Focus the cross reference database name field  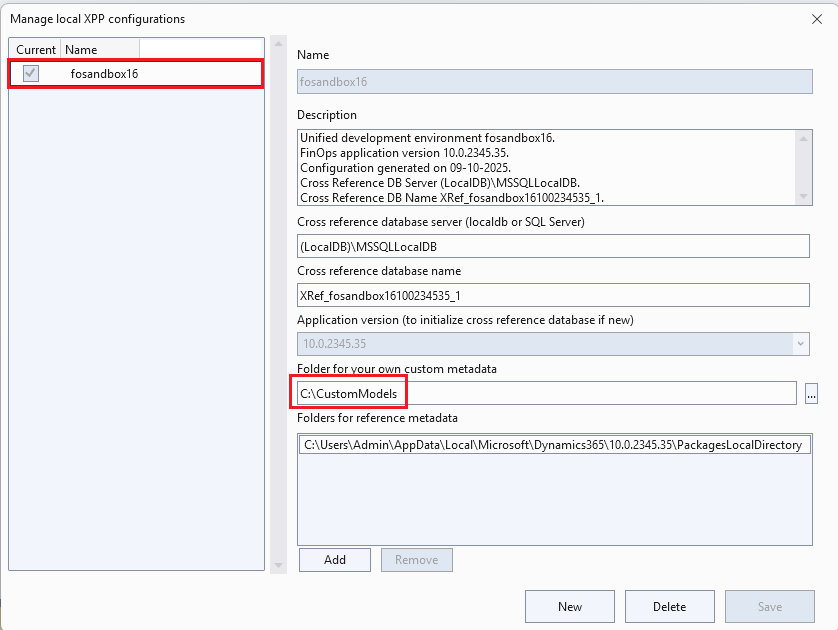click(x=553, y=294)
